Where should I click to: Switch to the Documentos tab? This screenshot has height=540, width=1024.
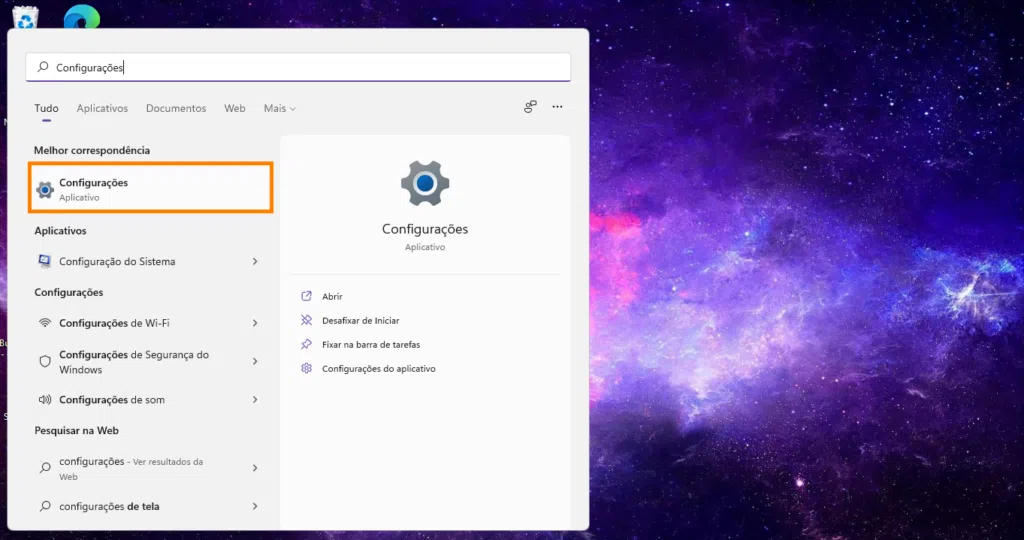(x=176, y=108)
